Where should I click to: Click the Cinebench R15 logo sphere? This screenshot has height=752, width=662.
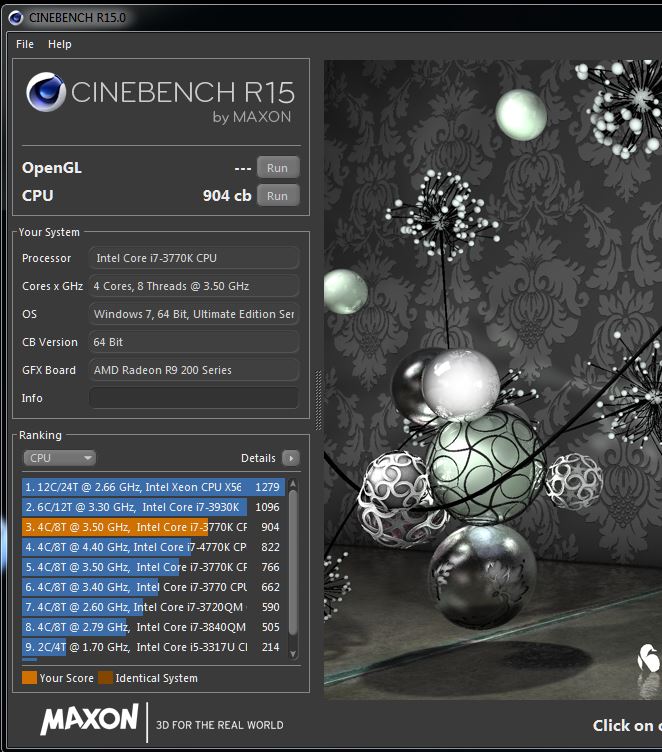(46, 92)
